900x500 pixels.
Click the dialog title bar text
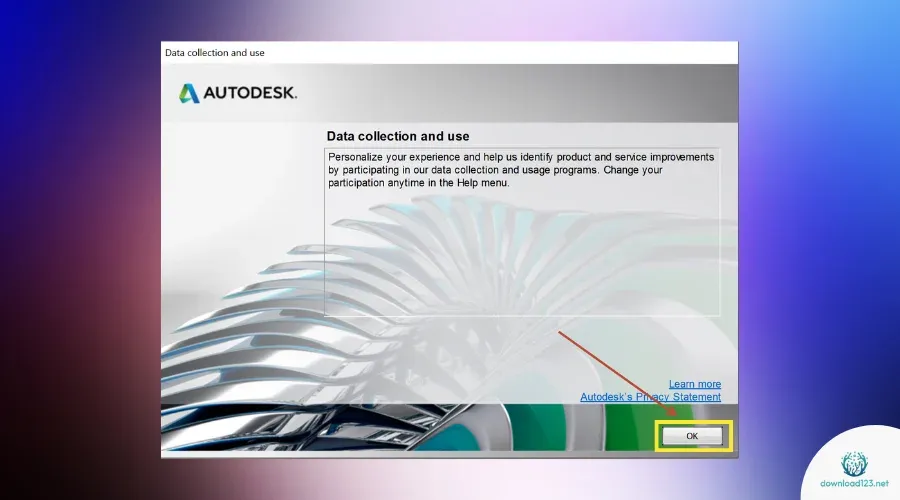click(215, 53)
